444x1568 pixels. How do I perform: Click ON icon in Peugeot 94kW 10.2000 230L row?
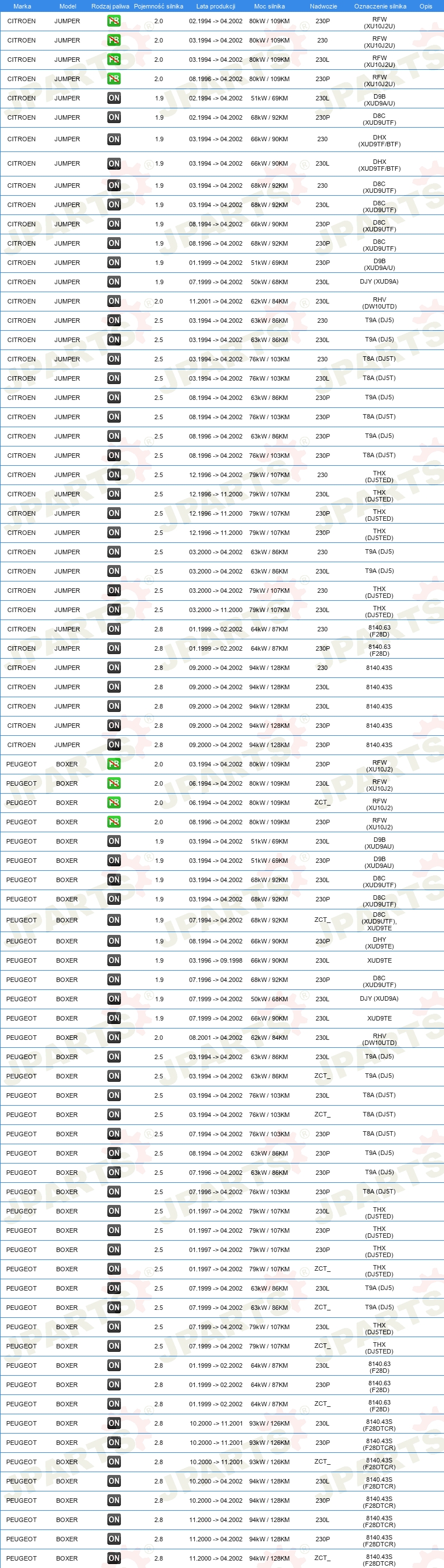114,1482
